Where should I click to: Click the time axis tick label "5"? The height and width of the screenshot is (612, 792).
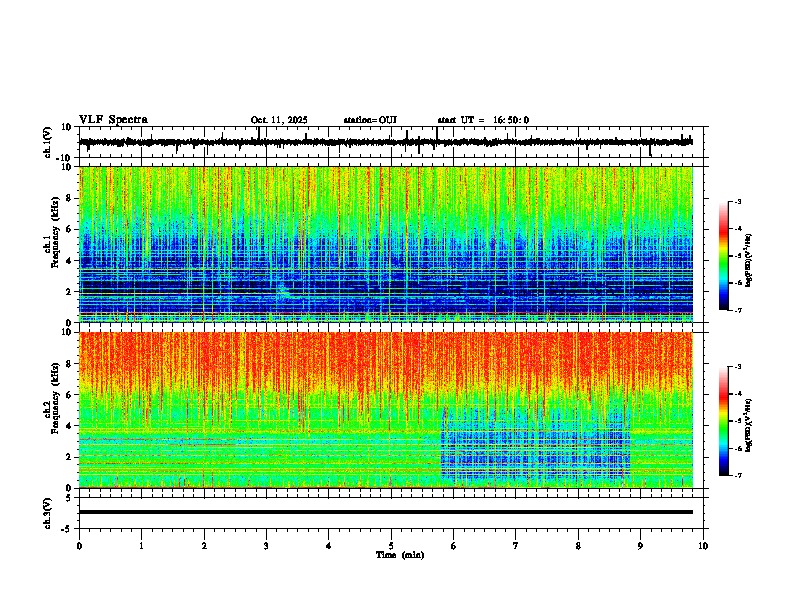click(391, 546)
